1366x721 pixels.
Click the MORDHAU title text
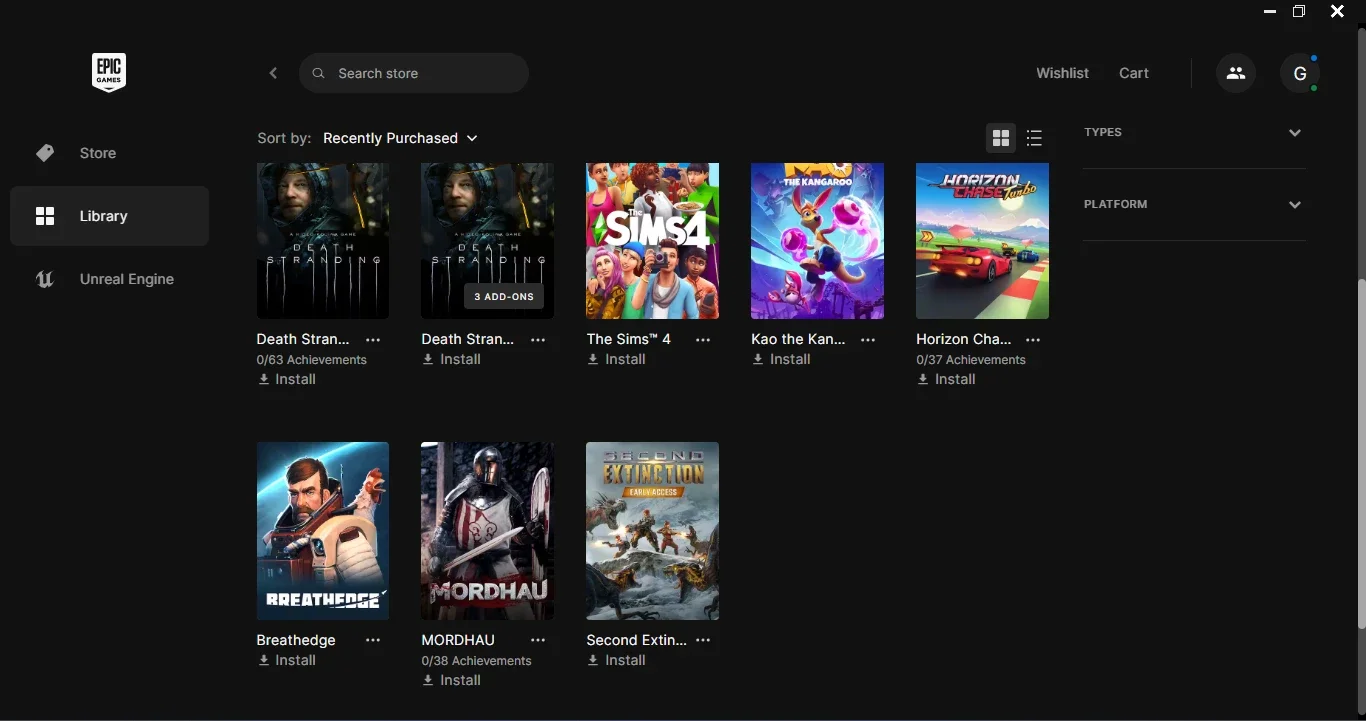pos(458,640)
